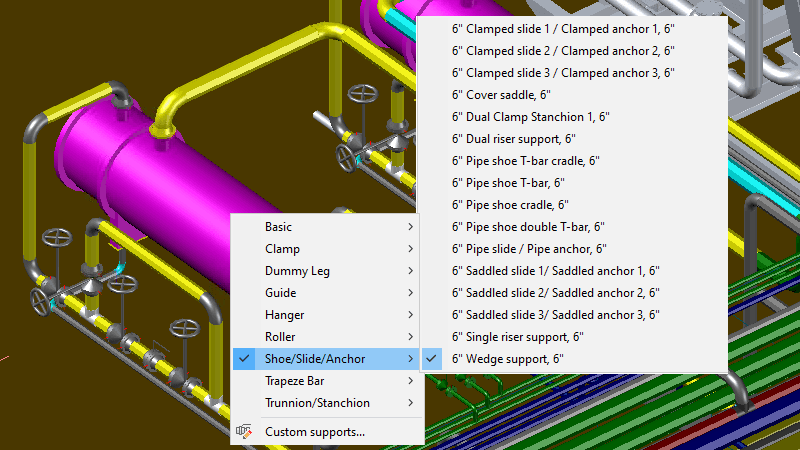Image resolution: width=800 pixels, height=450 pixels.
Task: Expand the Trunnion/Stanchion submenu arrow
Action: [x=410, y=403]
